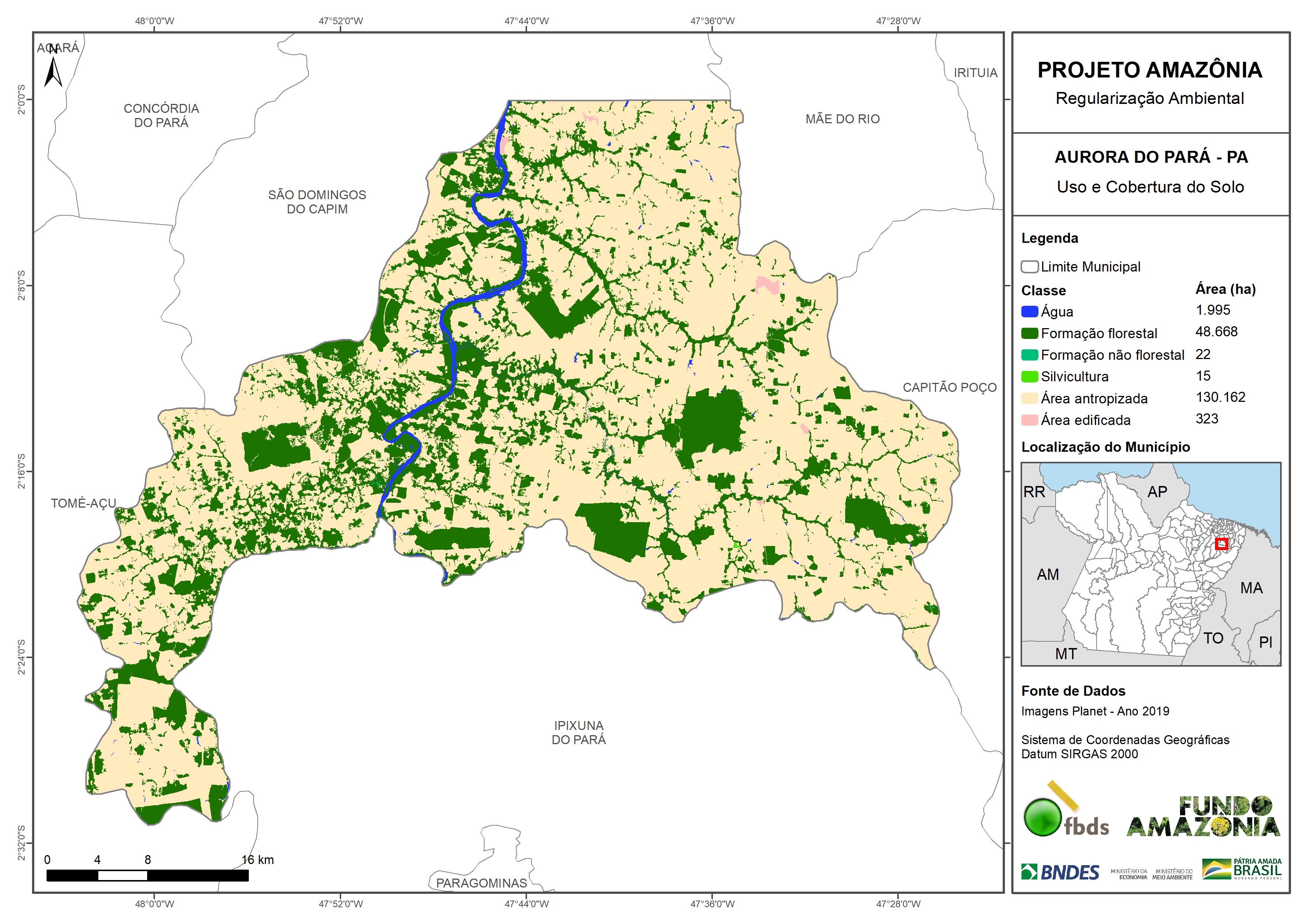The image size is (1307, 924).
Task: Click the pink Área edificada swatch
Action: coord(1029,420)
